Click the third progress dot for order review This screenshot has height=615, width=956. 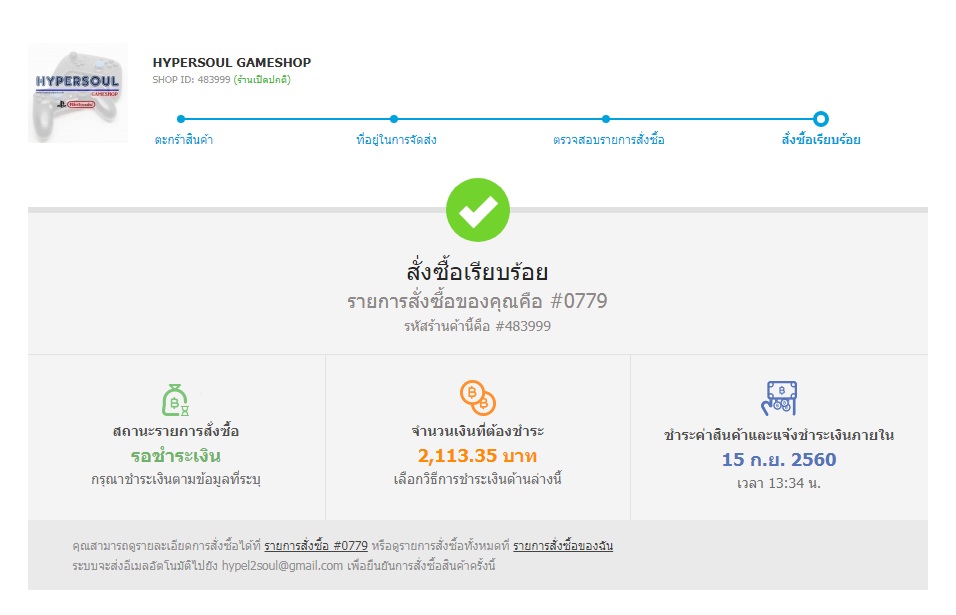point(606,119)
